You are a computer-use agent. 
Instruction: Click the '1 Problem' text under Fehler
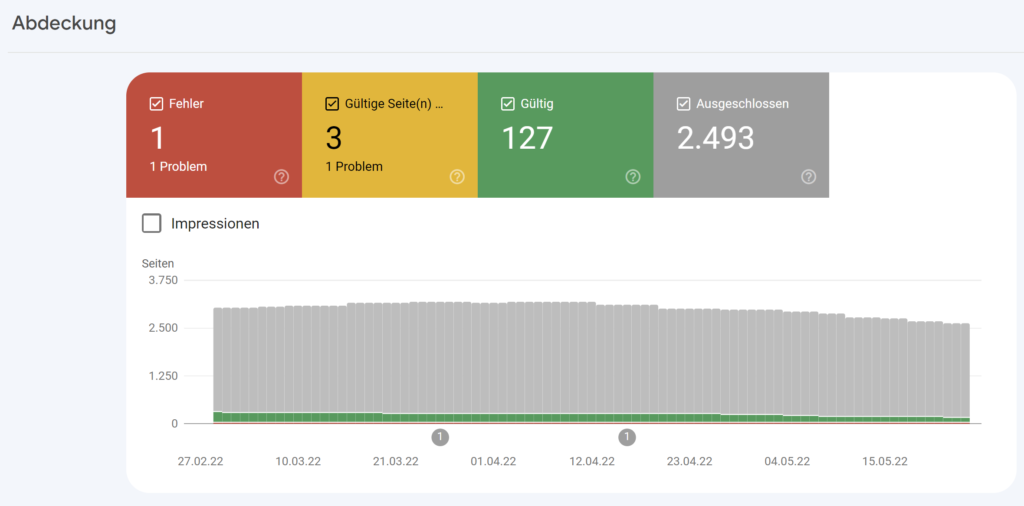[178, 166]
